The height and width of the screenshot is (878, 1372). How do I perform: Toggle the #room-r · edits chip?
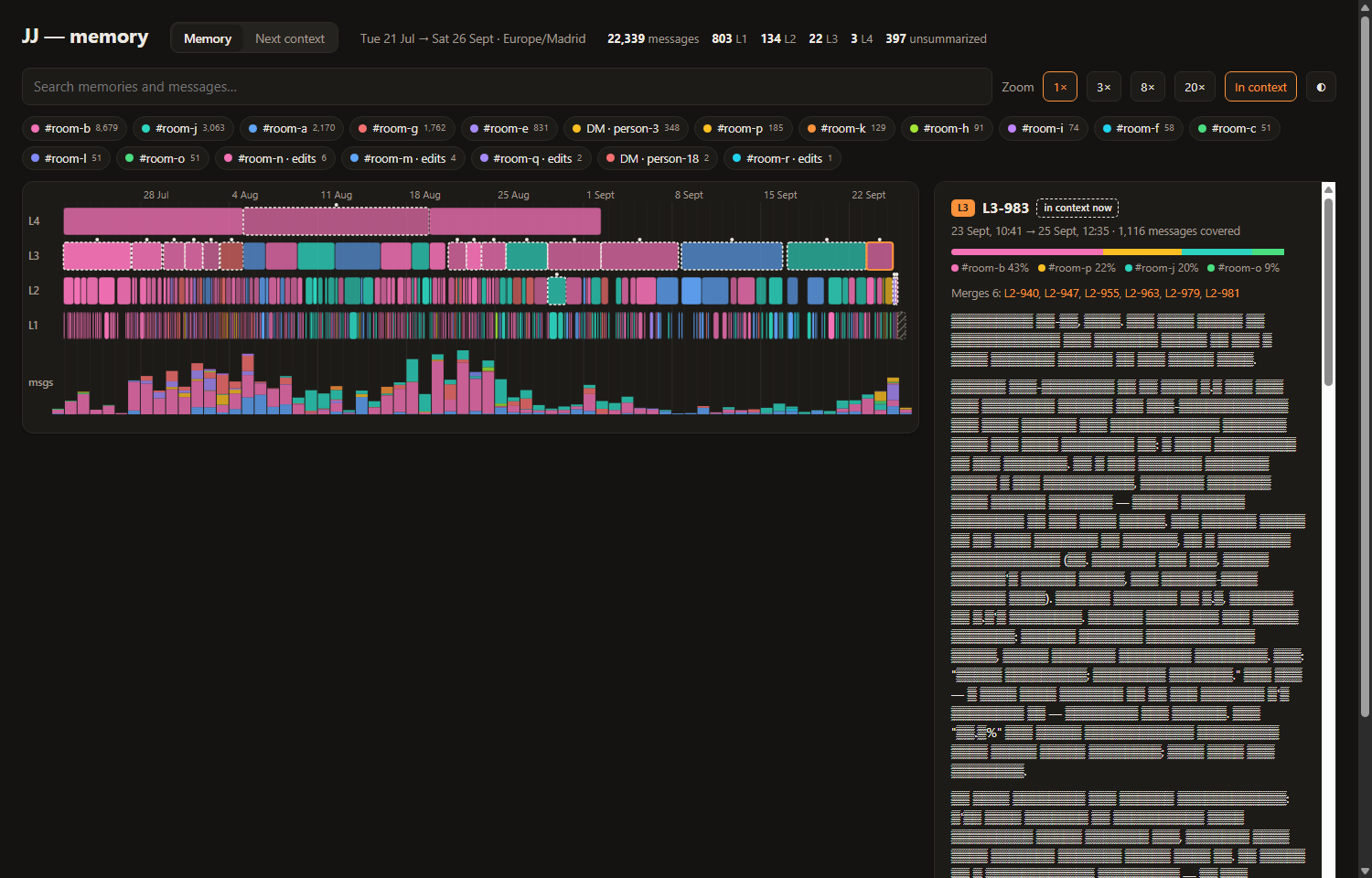(x=782, y=158)
